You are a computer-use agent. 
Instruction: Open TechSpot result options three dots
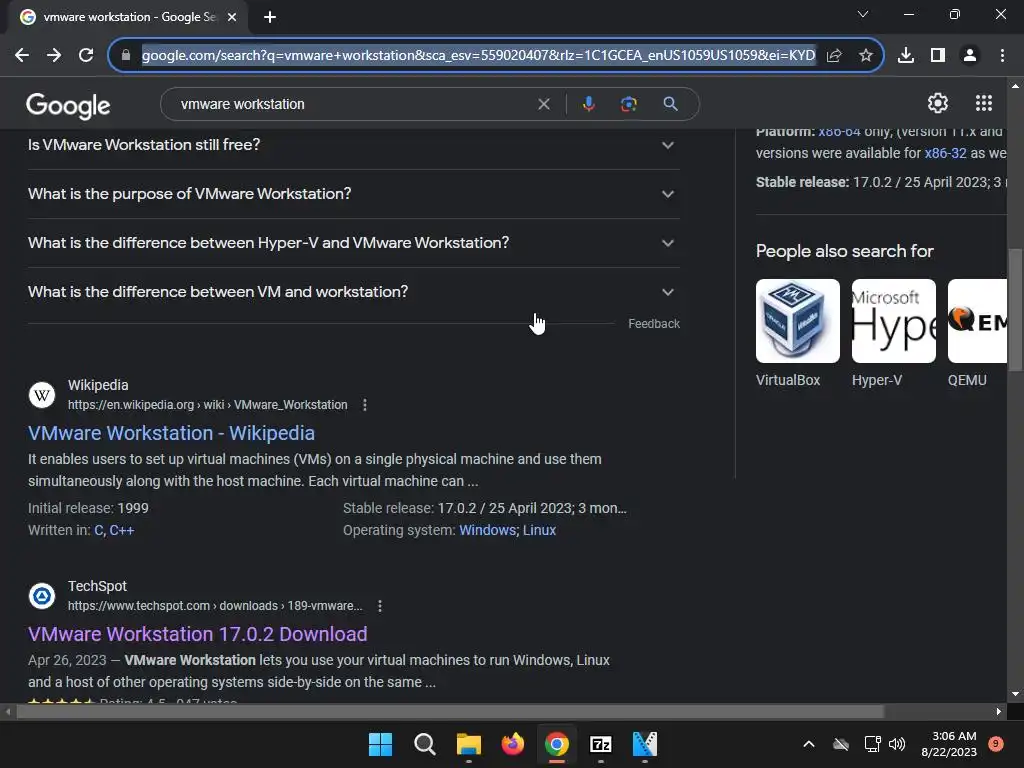380,606
